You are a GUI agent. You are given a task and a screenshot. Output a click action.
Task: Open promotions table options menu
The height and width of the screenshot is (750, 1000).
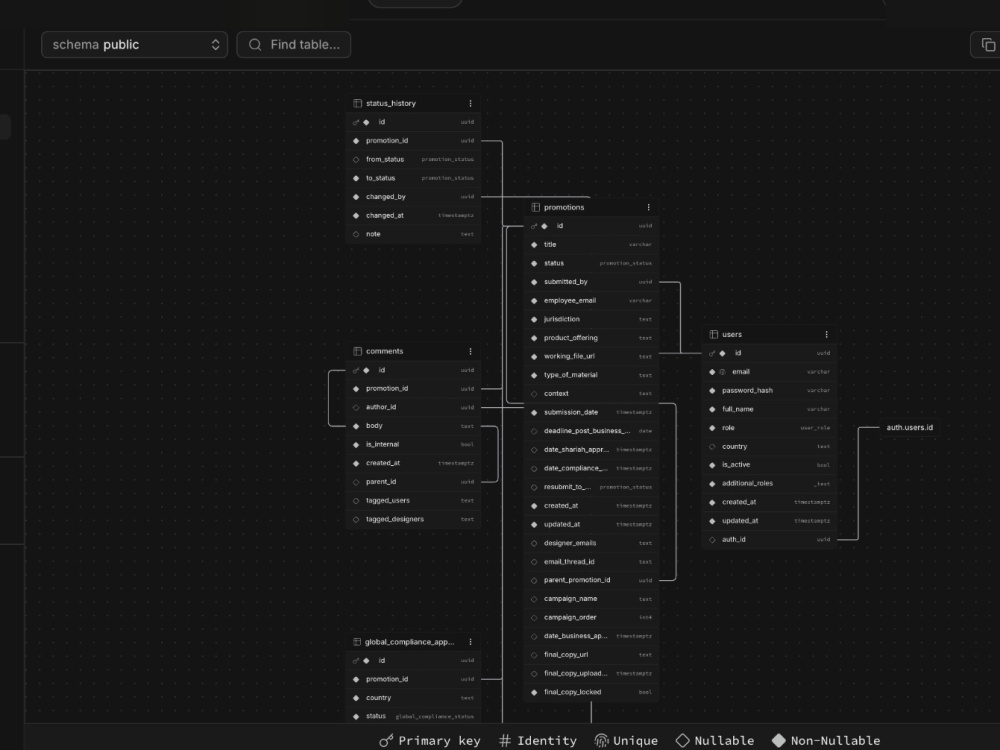tap(649, 207)
